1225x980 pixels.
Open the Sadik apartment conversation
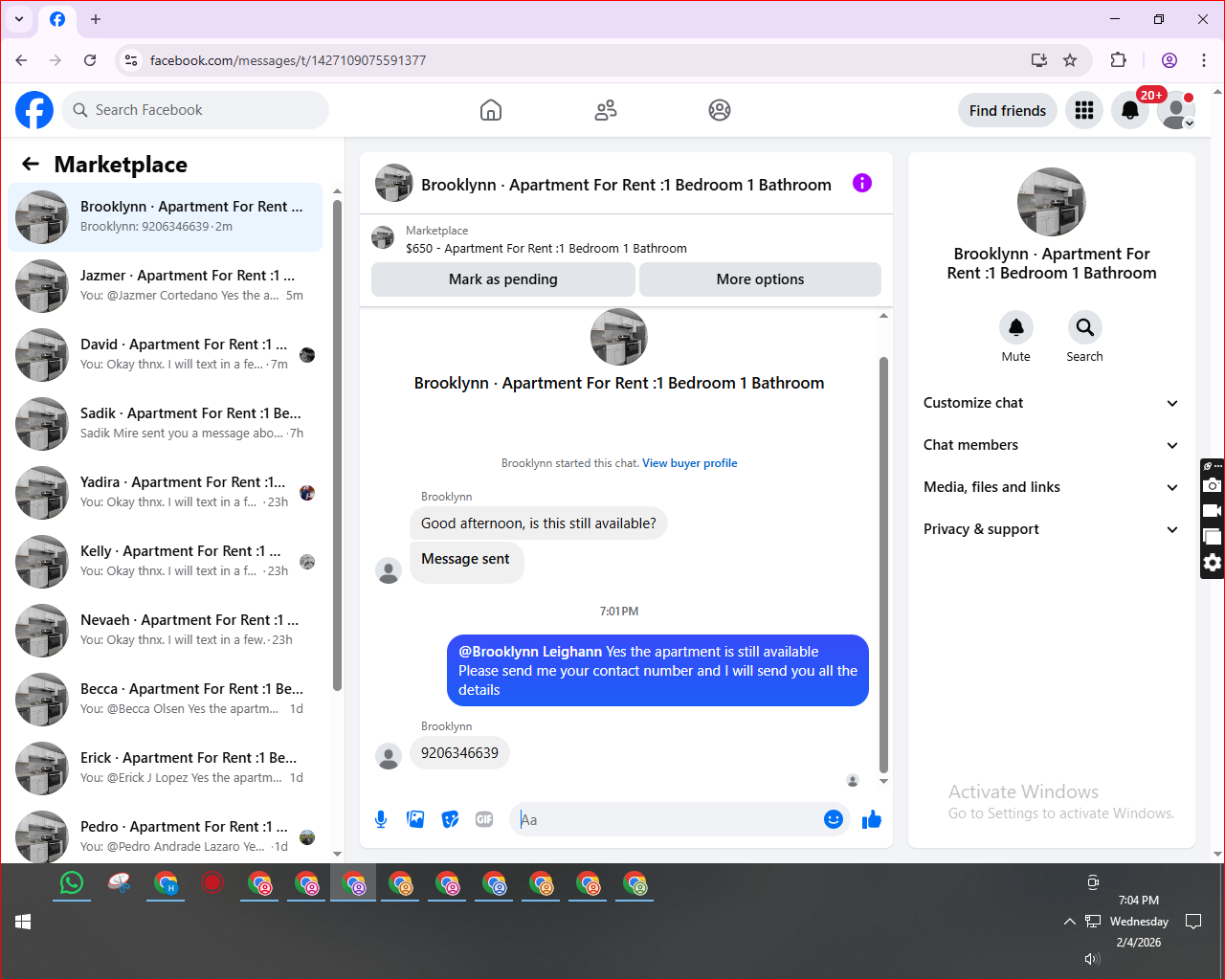click(x=165, y=424)
